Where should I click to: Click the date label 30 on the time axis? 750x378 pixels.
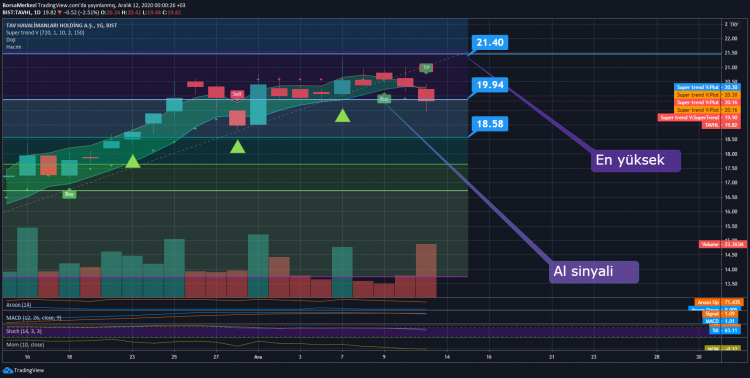[698, 357]
